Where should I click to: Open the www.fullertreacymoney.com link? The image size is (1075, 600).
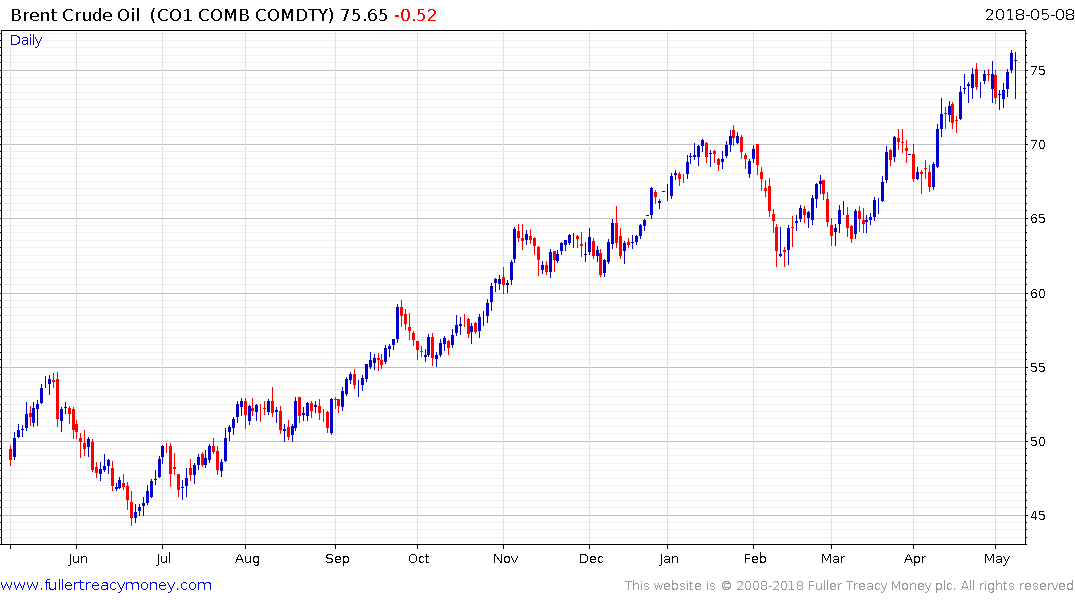106,585
